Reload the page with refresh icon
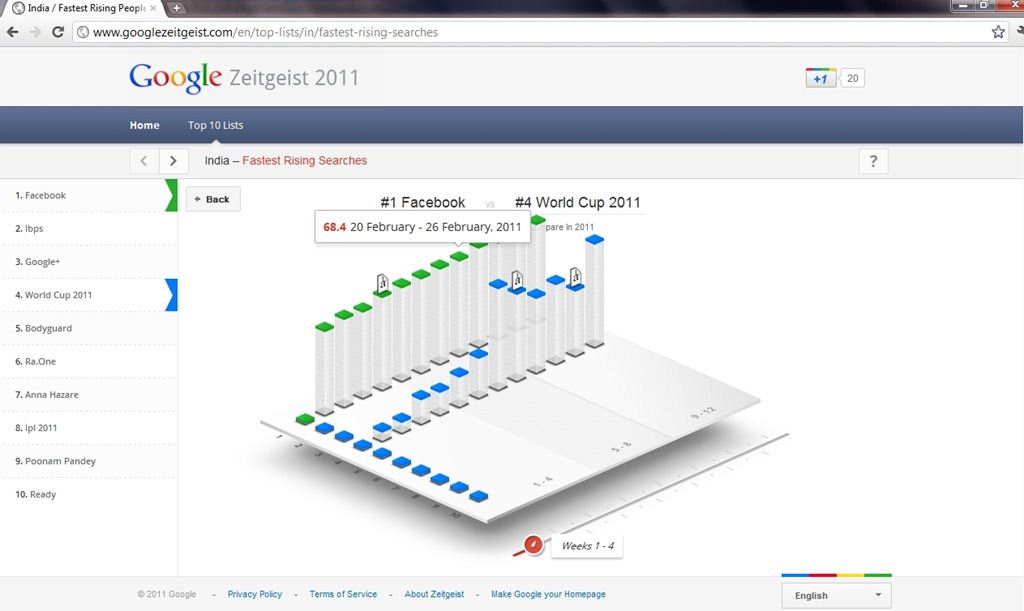The width and height of the screenshot is (1024, 611). [58, 32]
